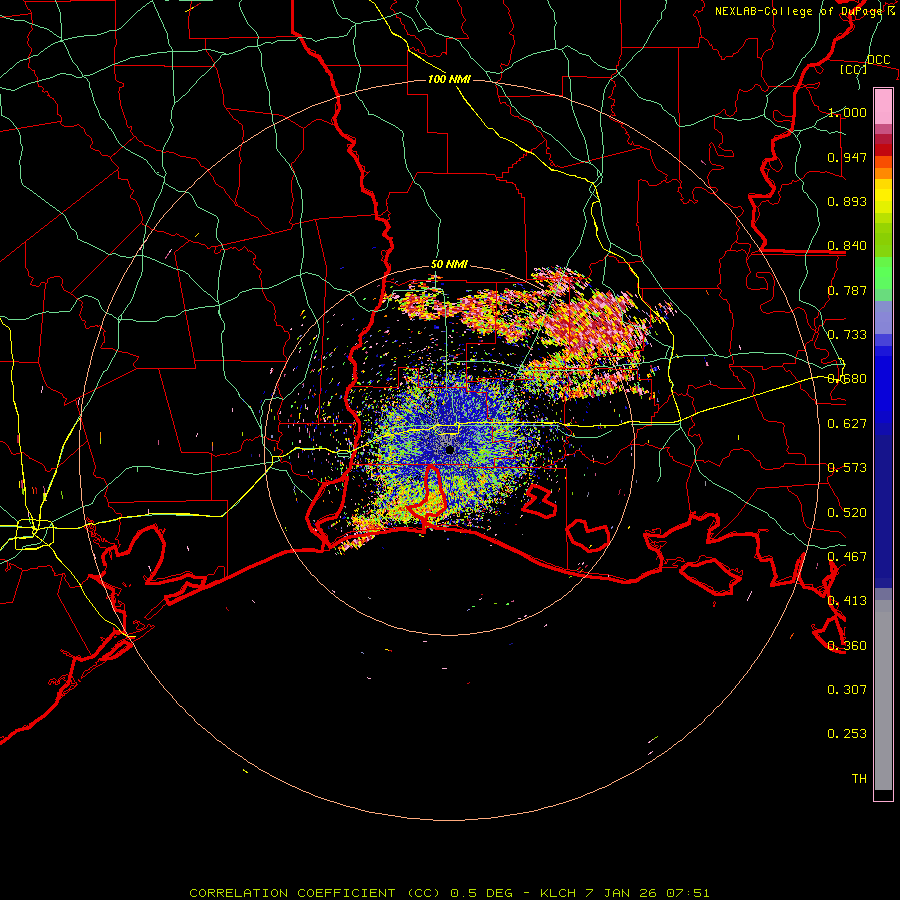Click the "DCC" legend title
This screenshot has width=900, height=900.
point(878,60)
